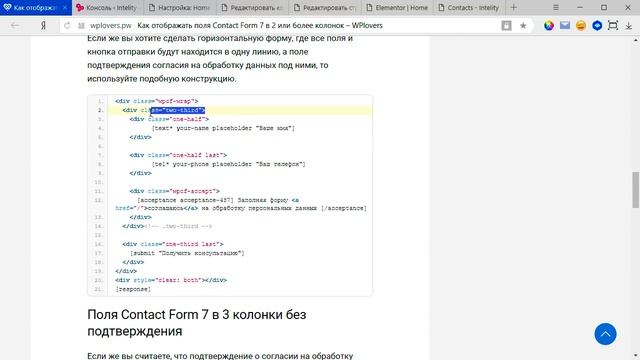
Task: Reload the current page
Action: (x=67, y=25)
